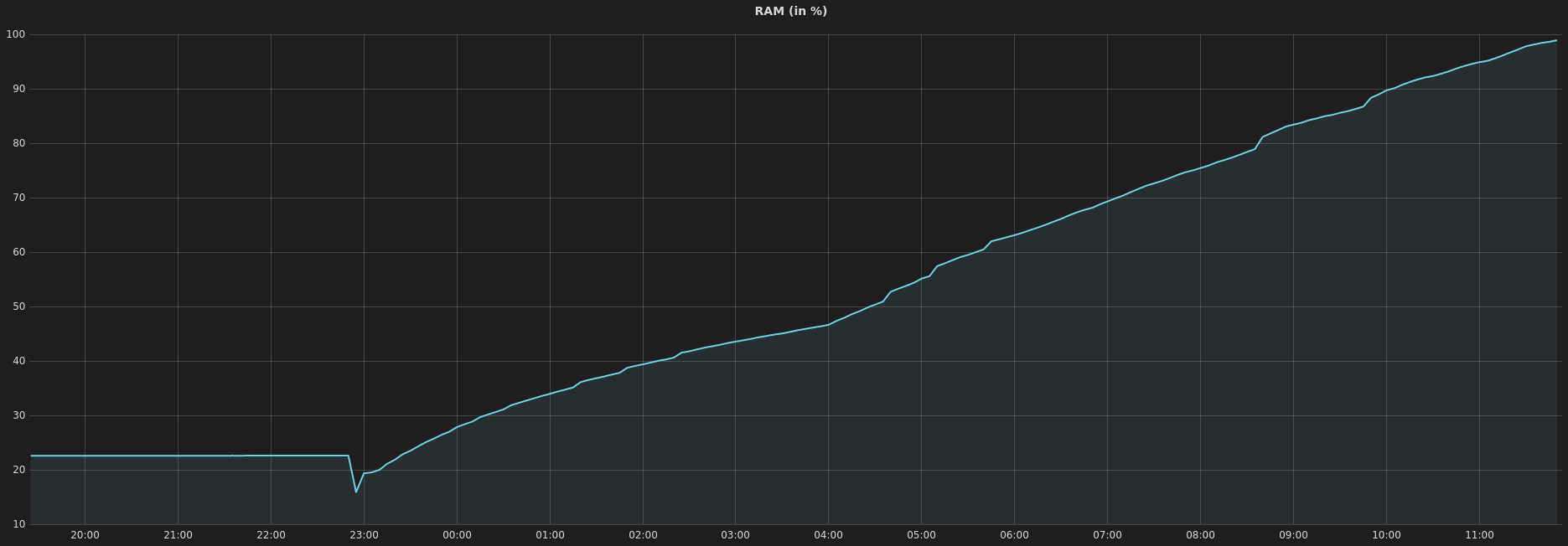
Task: Click the 03:00 time axis label
Action: 735,535
